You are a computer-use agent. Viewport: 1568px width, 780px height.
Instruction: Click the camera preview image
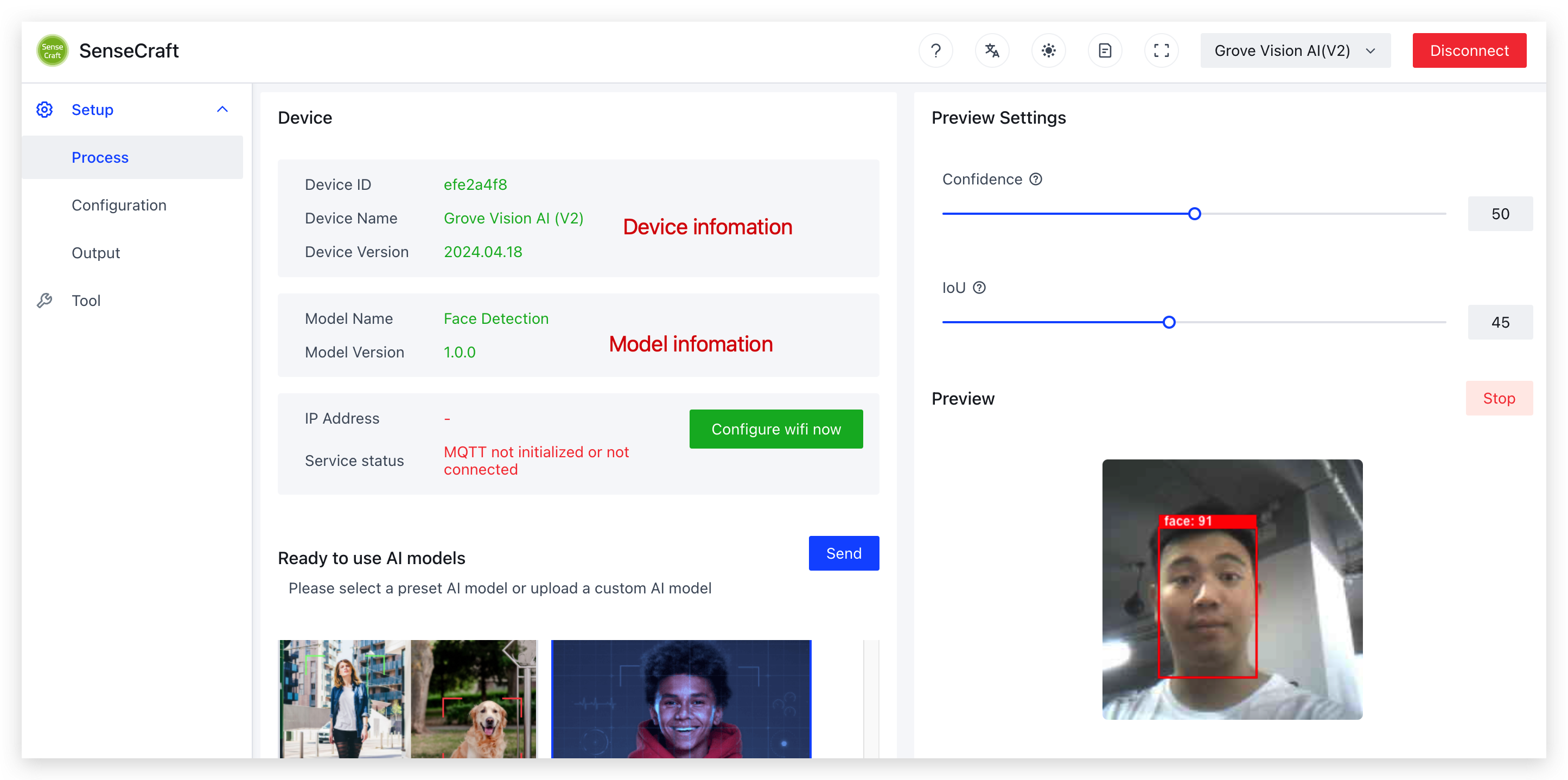tap(1232, 589)
